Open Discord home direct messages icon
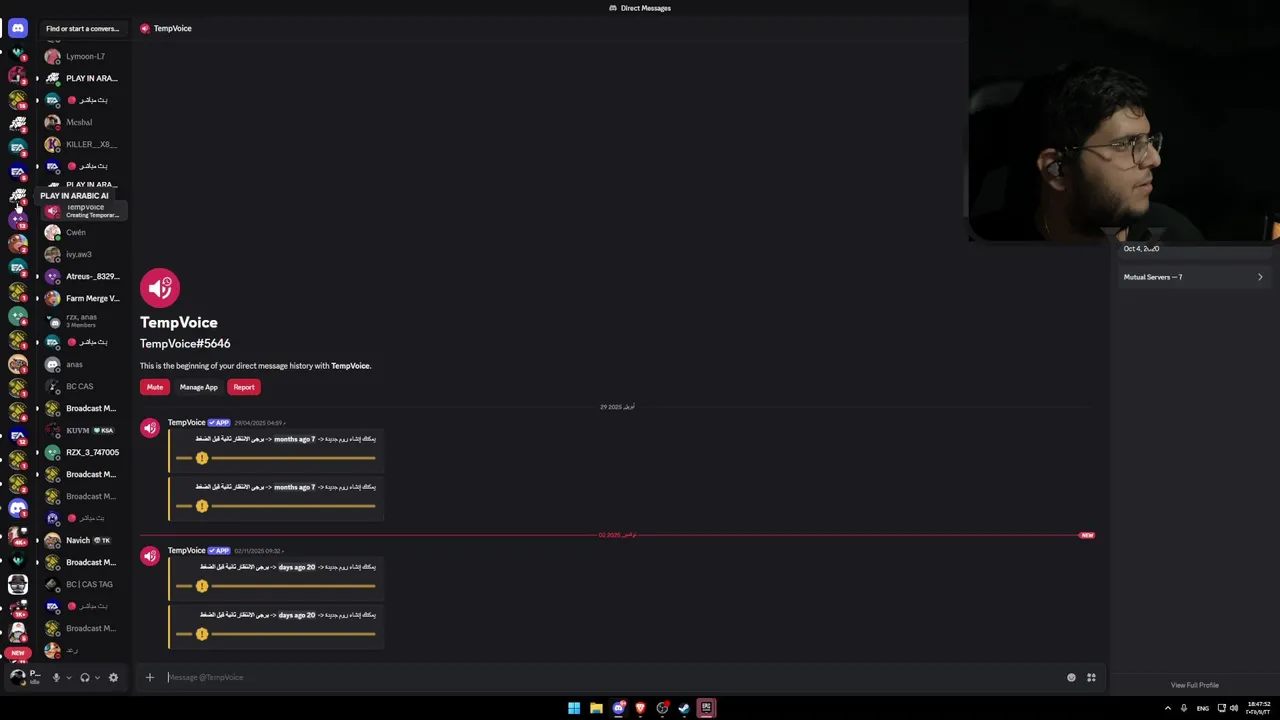The height and width of the screenshot is (720, 1280). [17, 28]
